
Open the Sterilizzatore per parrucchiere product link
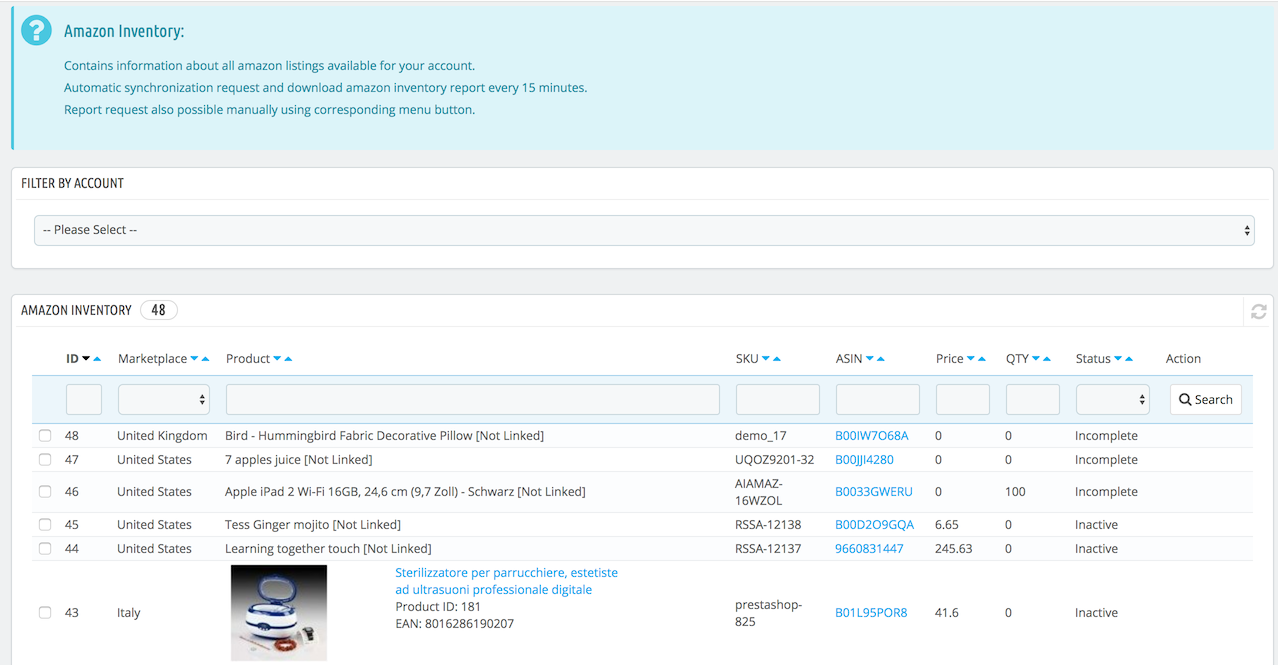[506, 581]
